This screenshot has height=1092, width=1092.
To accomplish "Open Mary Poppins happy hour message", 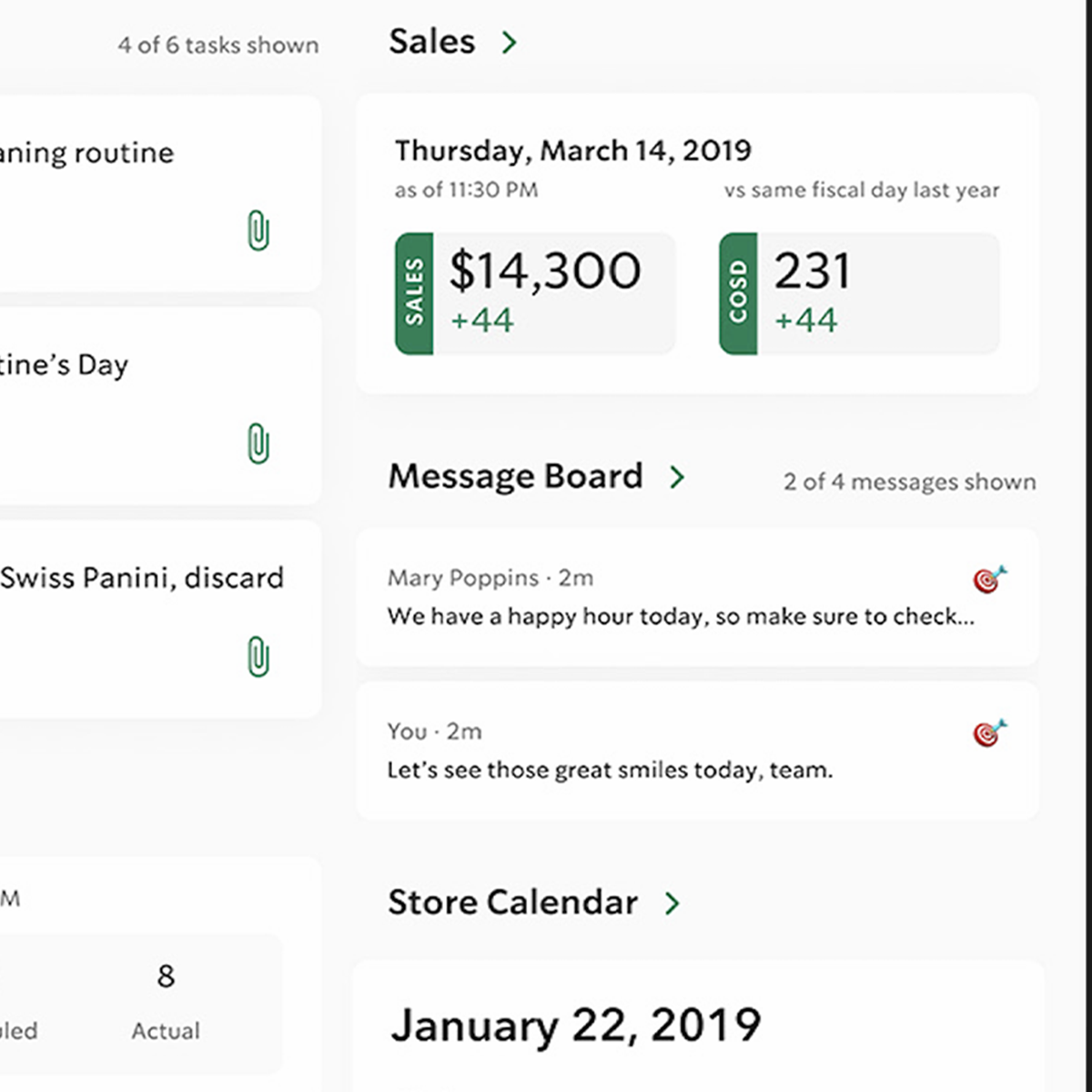I will click(x=681, y=616).
